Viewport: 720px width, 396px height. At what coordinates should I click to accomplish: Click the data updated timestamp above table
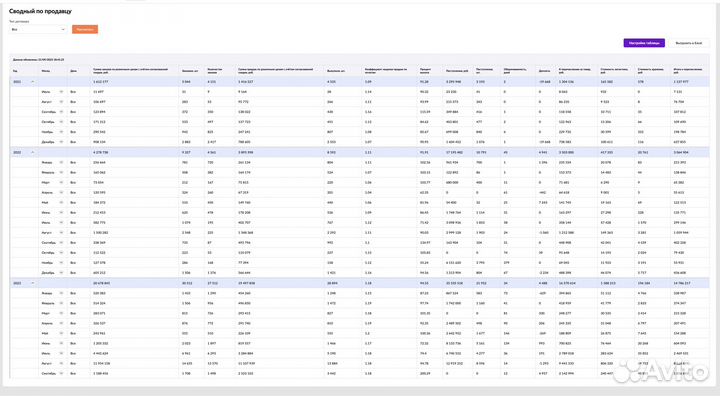pyautogui.click(x=39, y=60)
